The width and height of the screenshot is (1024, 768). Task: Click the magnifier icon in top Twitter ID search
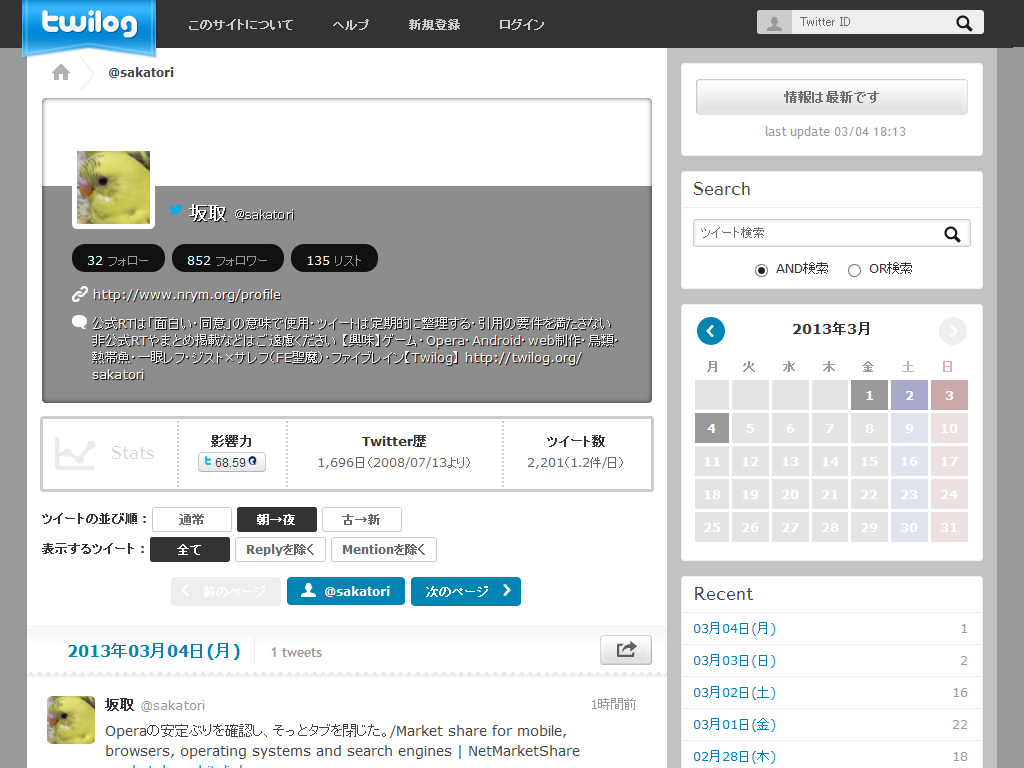click(x=963, y=23)
